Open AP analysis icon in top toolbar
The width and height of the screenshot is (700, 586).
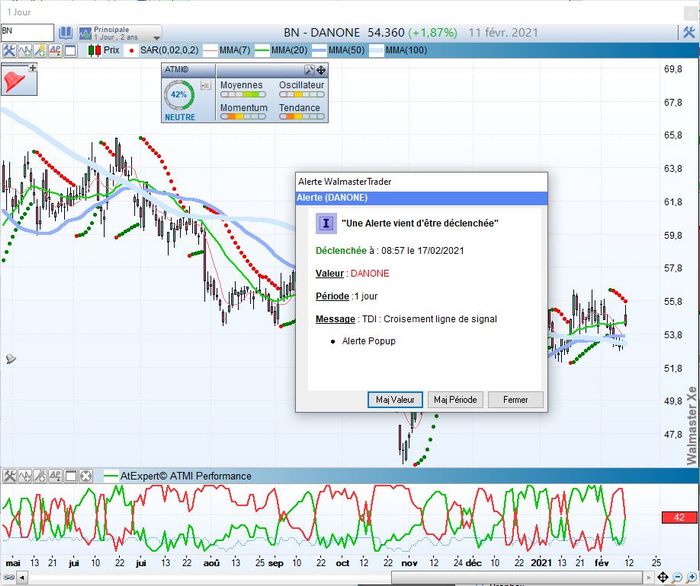[55, 50]
